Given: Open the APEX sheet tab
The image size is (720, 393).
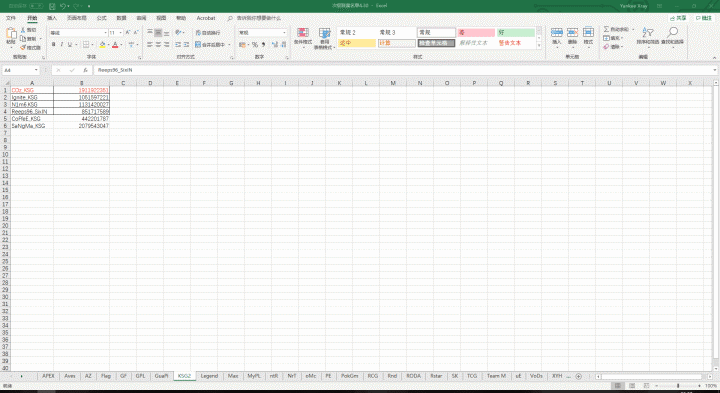Looking at the screenshot, I should [48, 376].
